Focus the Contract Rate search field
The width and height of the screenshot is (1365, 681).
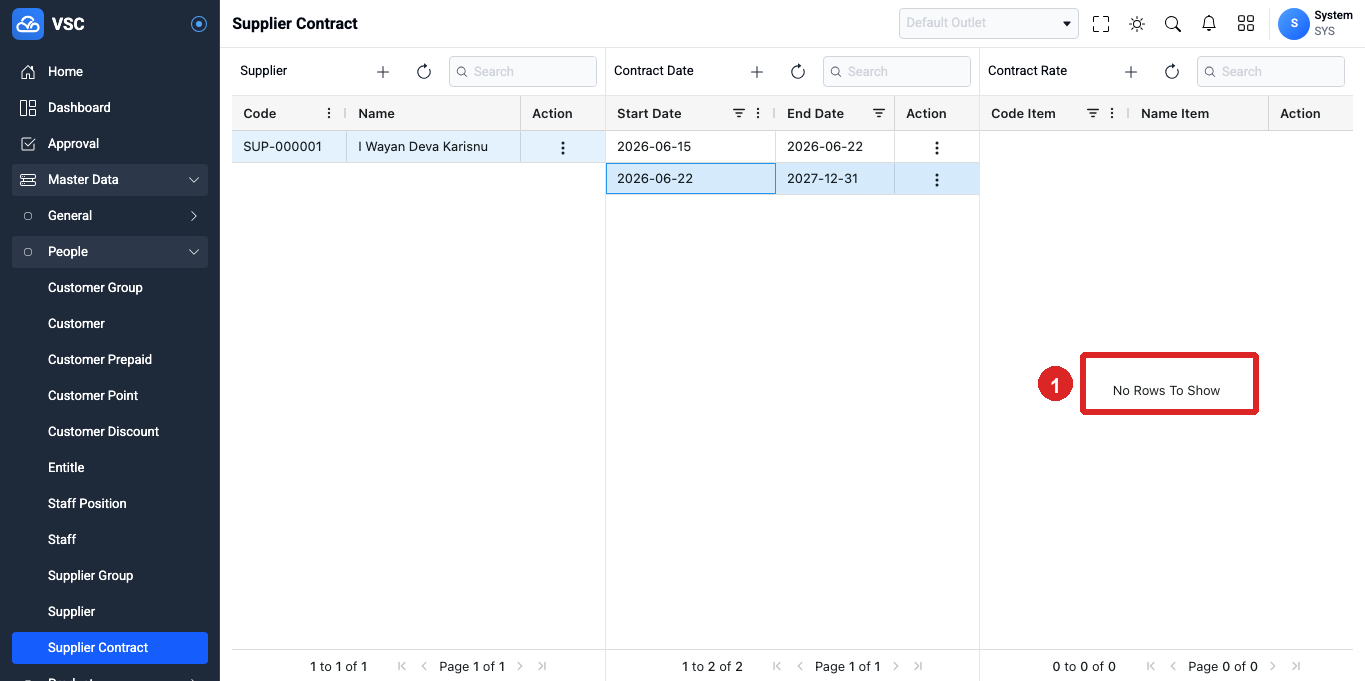pyautogui.click(x=1271, y=71)
